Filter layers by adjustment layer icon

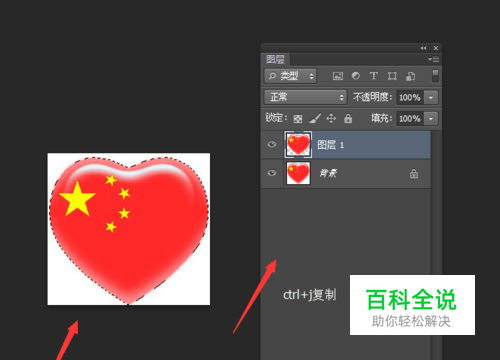356,76
